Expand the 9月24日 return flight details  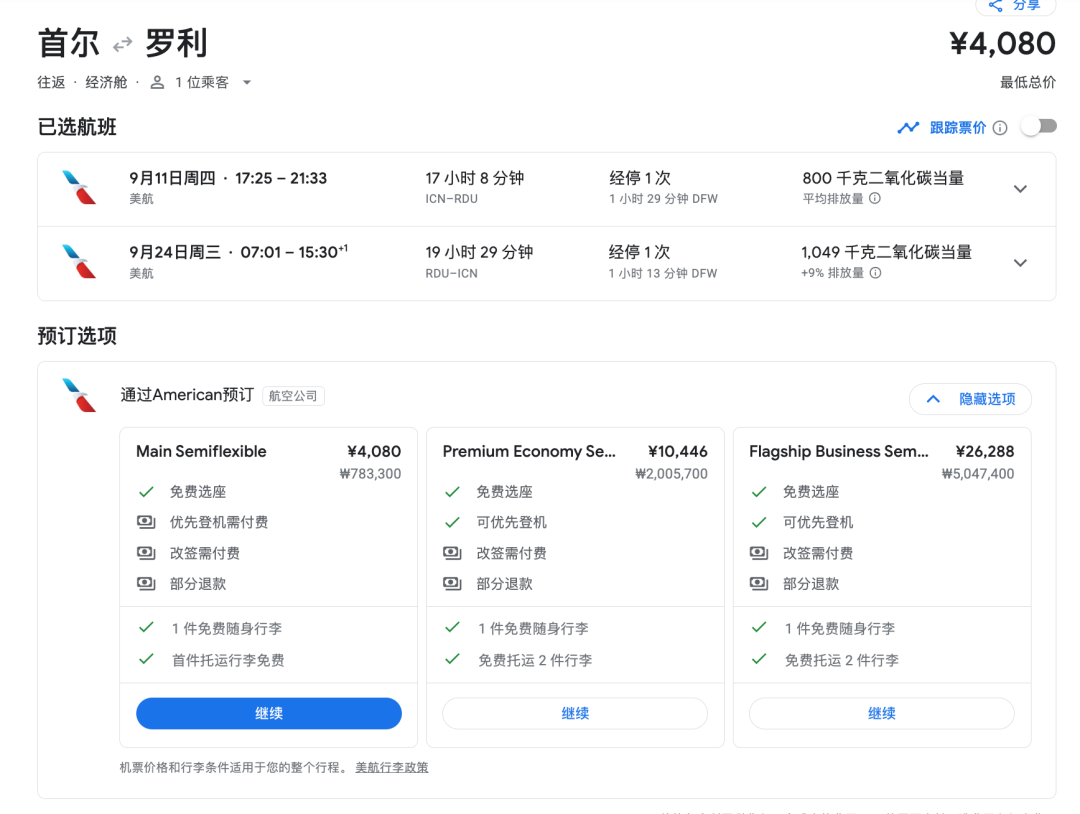tap(1020, 263)
